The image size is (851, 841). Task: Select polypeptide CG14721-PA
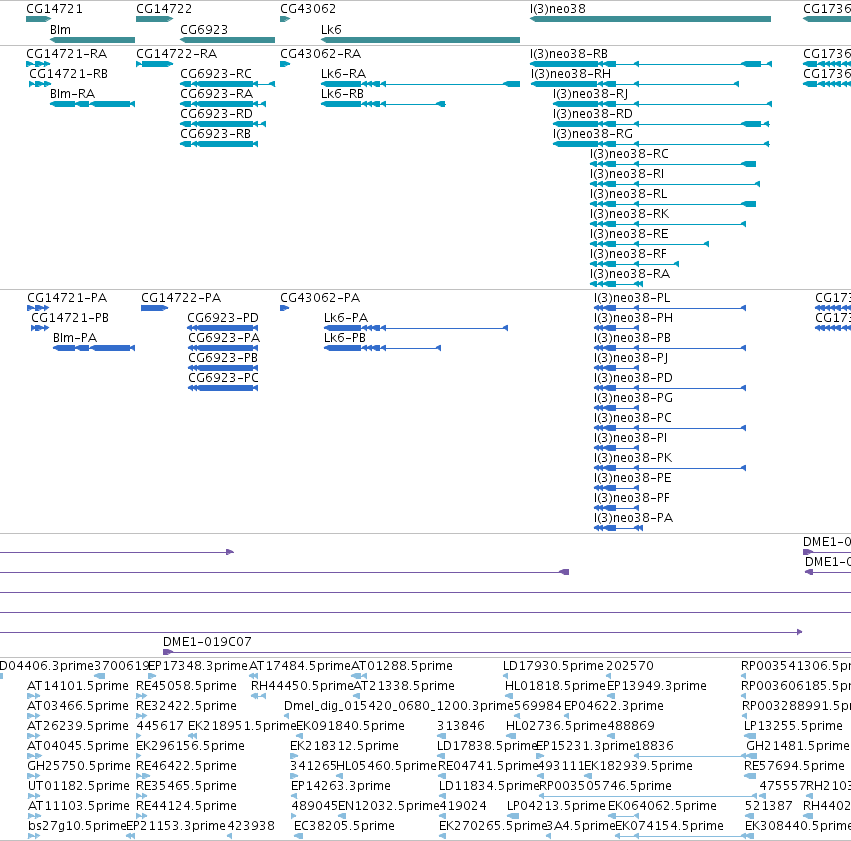click(67, 298)
